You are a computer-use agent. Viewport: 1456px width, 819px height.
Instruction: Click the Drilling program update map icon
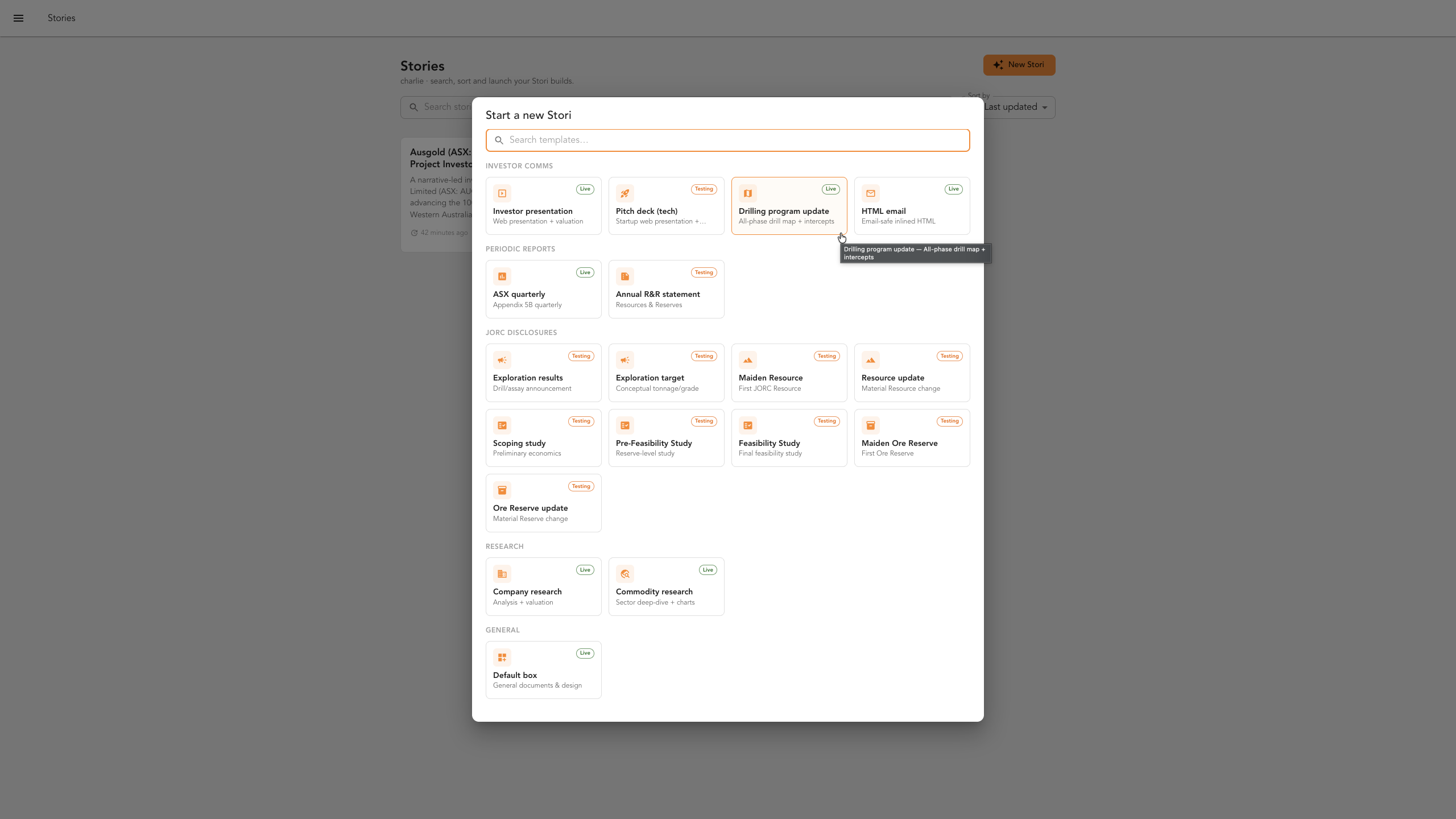pos(748,193)
